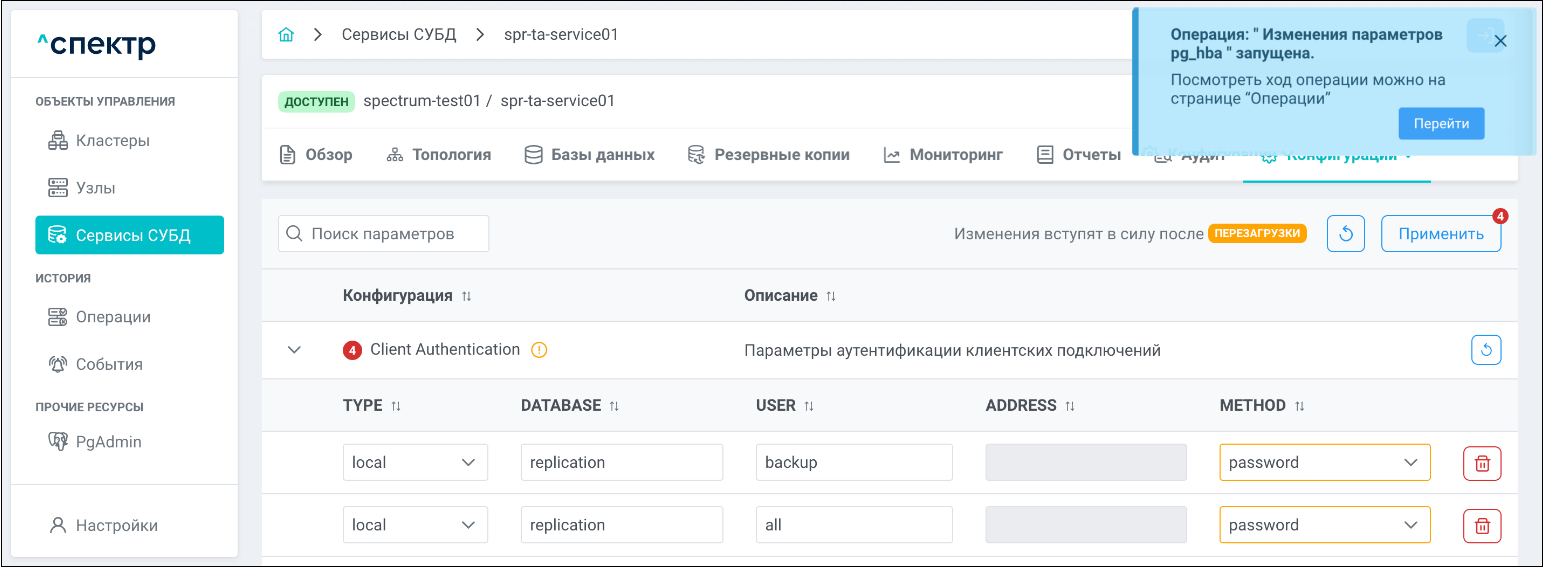Click Перейти in the notification
Screen dimensions: 1544x567
(1441, 124)
